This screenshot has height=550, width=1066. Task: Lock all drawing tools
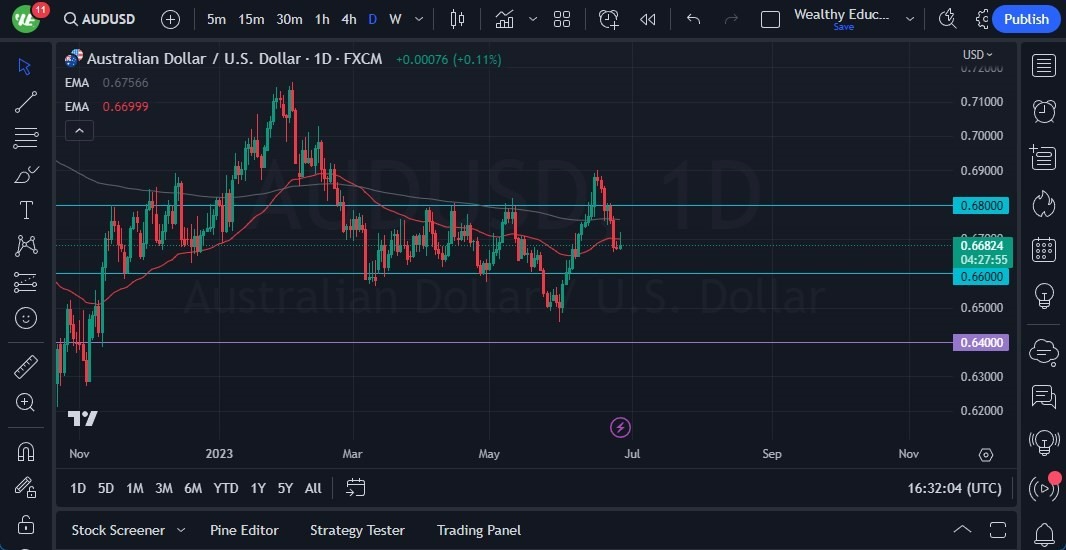coord(26,524)
